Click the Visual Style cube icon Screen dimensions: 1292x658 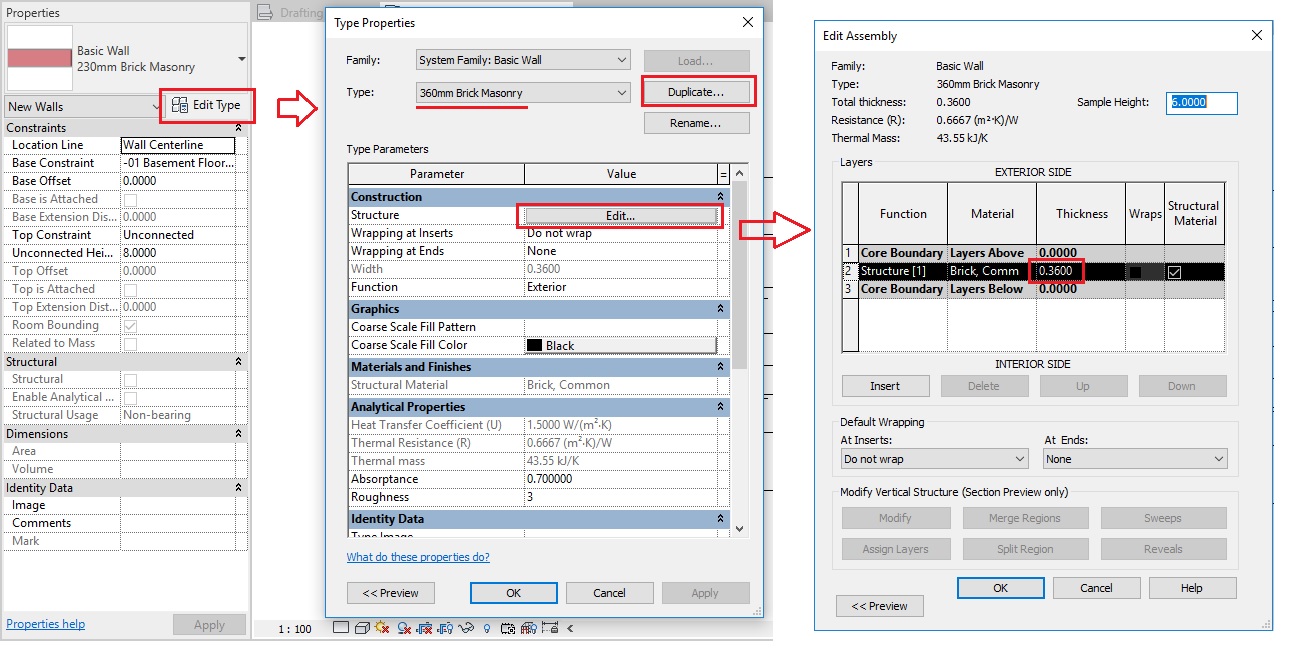(362, 628)
